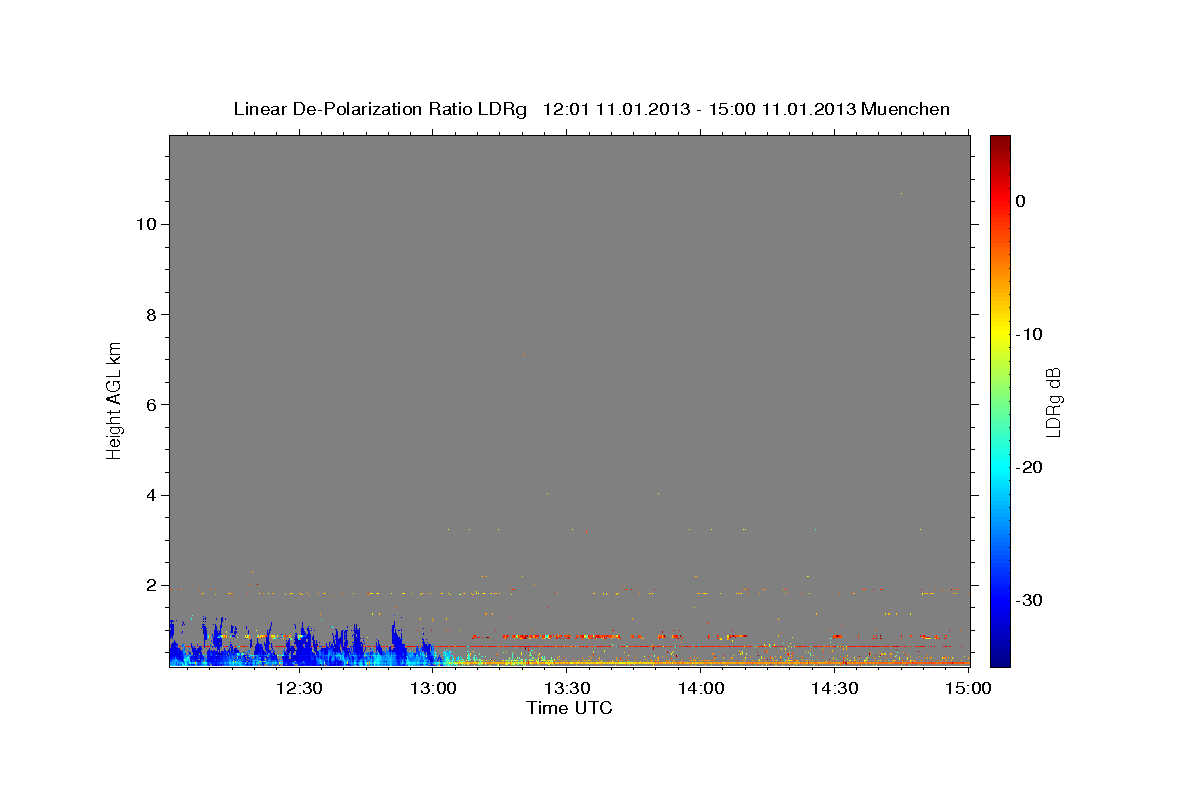
Task: Click the height tick label 8
Action: (153, 315)
